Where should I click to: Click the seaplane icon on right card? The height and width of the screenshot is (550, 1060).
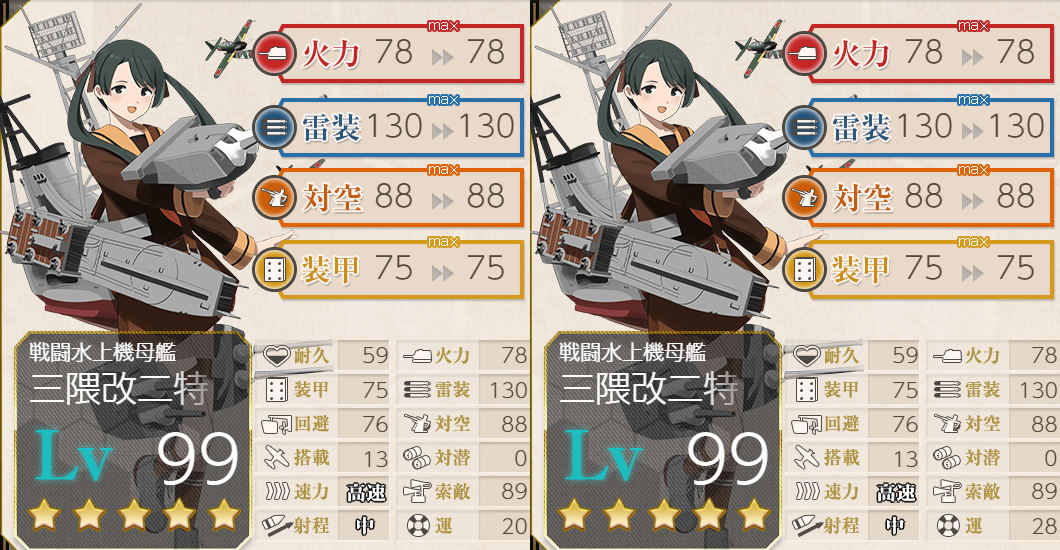click(760, 47)
